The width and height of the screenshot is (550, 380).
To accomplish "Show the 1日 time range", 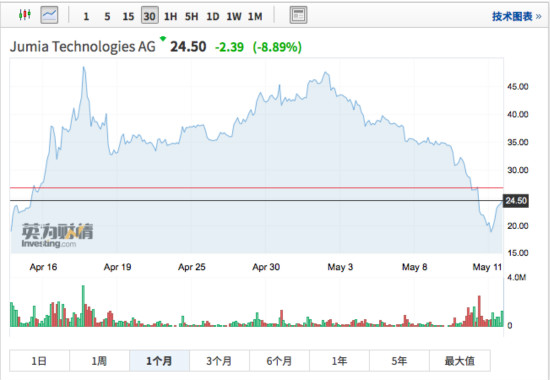I will pyautogui.click(x=39, y=361).
